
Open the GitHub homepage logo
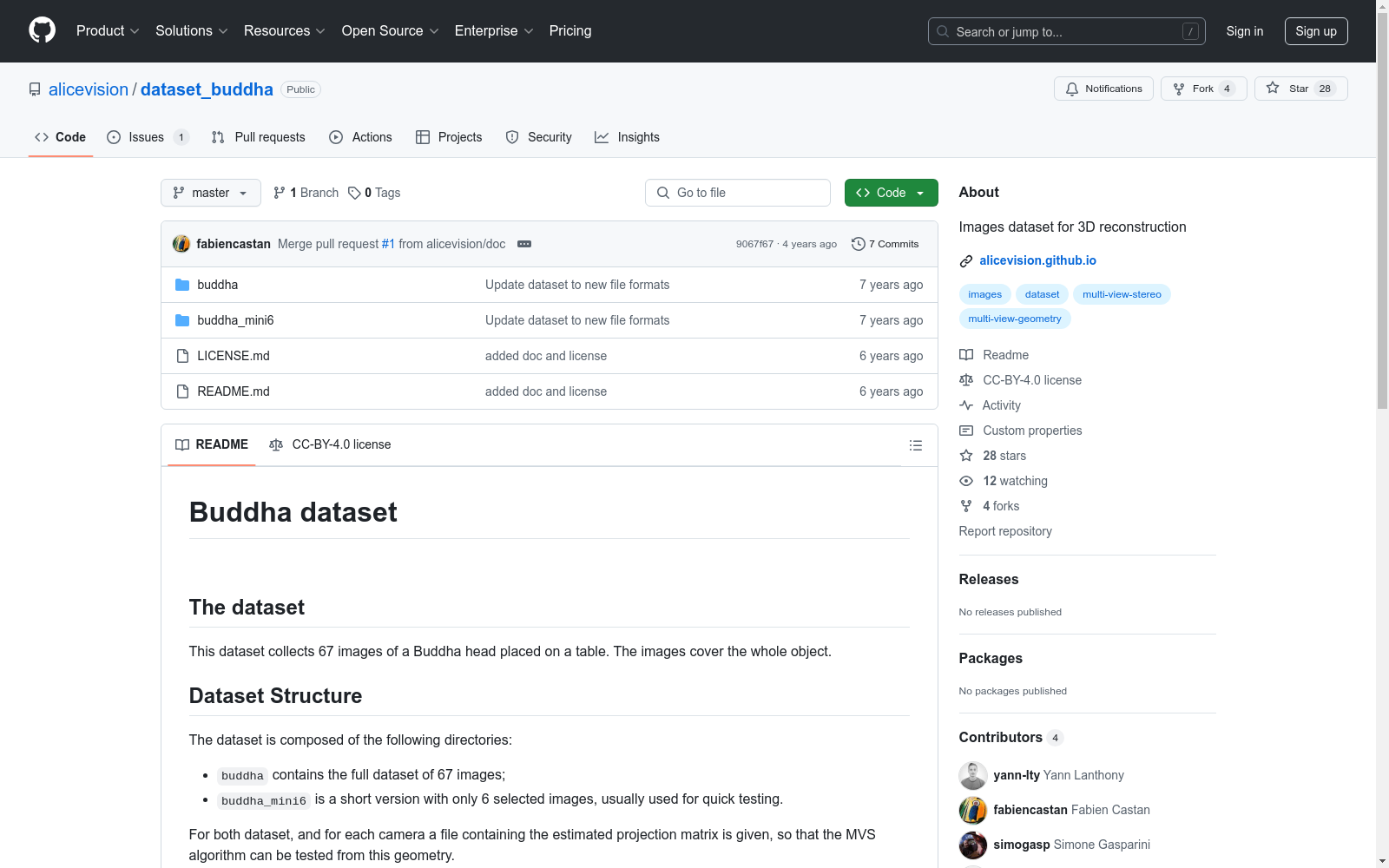(x=42, y=30)
